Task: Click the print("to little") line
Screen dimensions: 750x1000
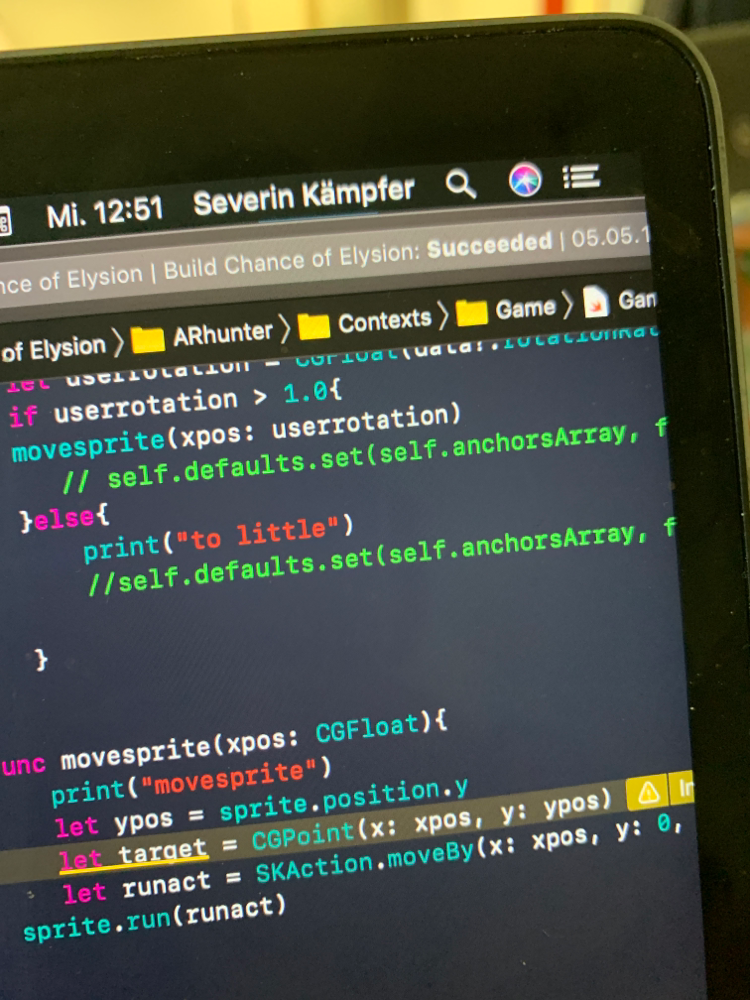Action: 218,540
